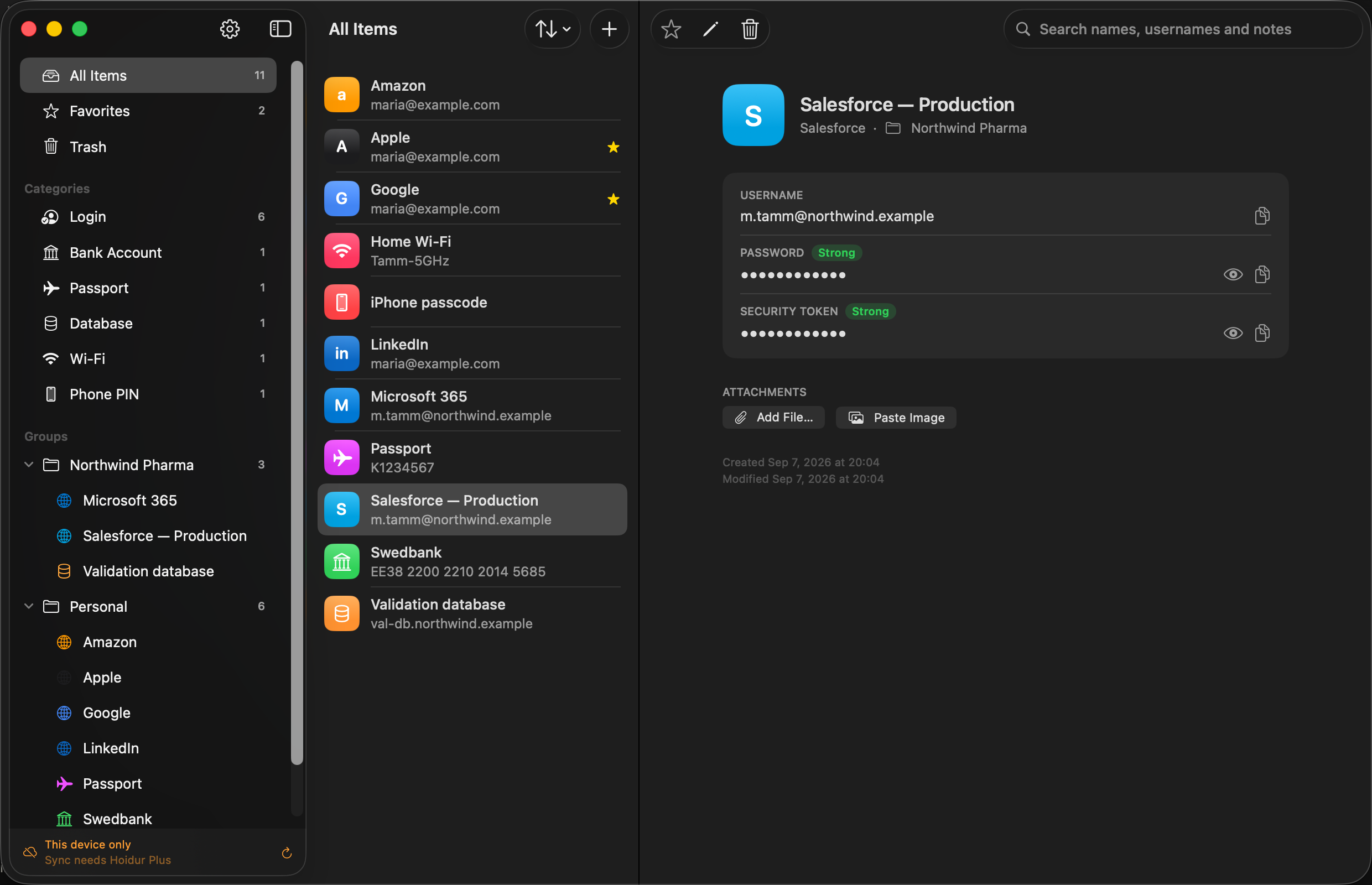Edit item with pencil icon
This screenshot has height=885, width=1372.
pyautogui.click(x=710, y=29)
